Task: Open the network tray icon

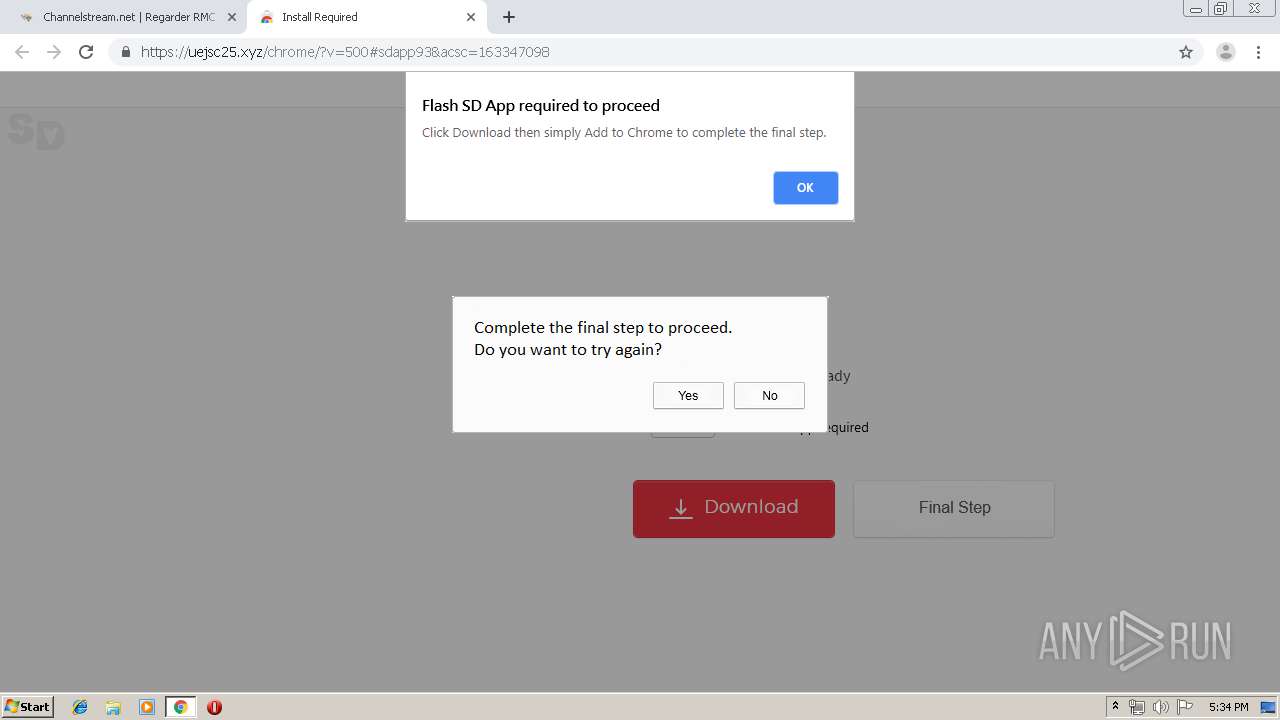Action: (1137, 707)
